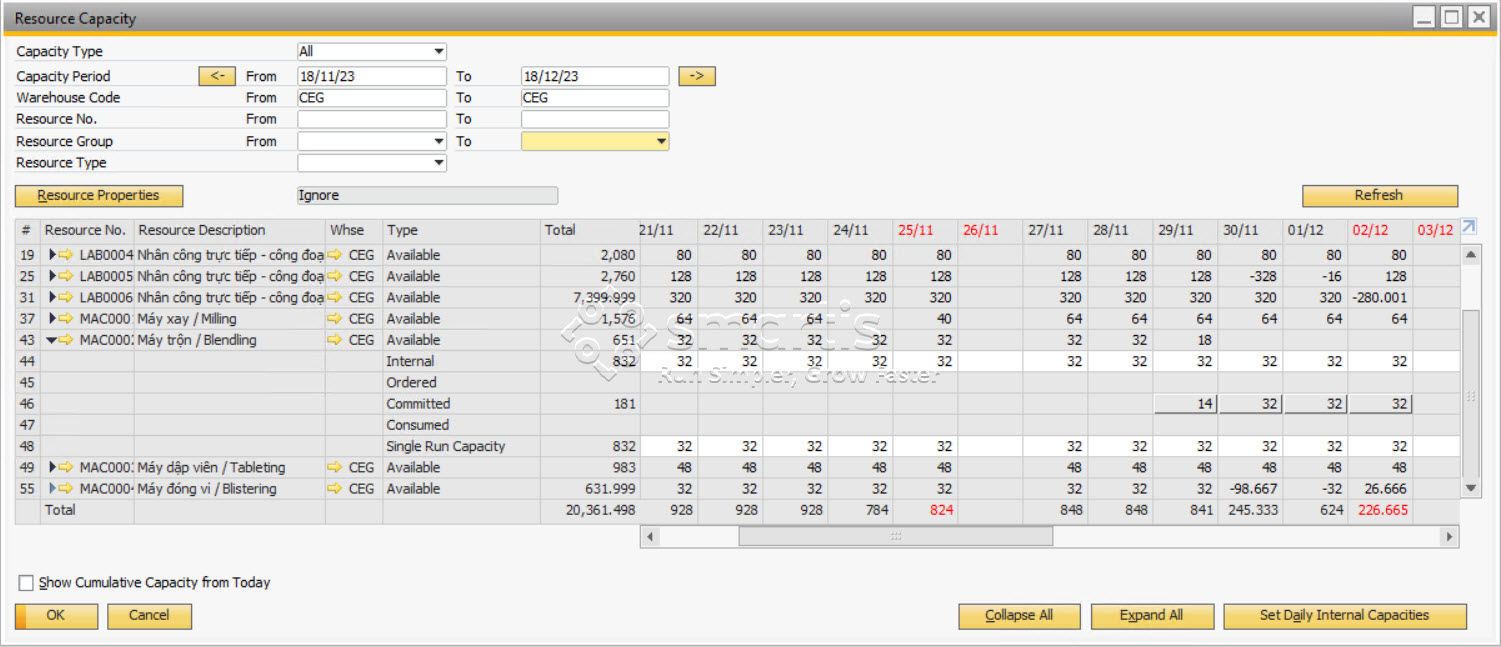
Task: Click the Refresh button
Action: click(1379, 196)
